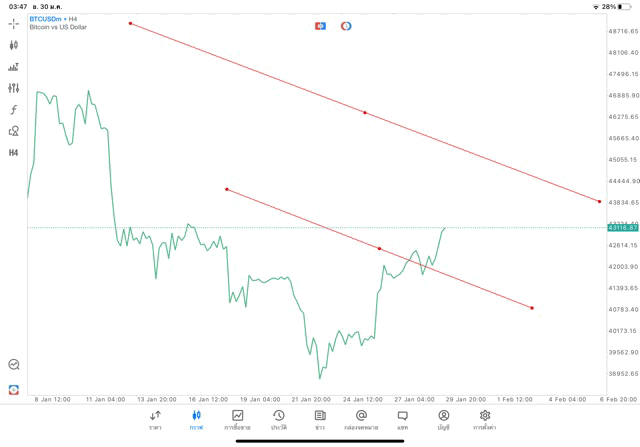Tap the red-blue one-click trading icon
This screenshot has height=447, width=640.
coord(320,26)
